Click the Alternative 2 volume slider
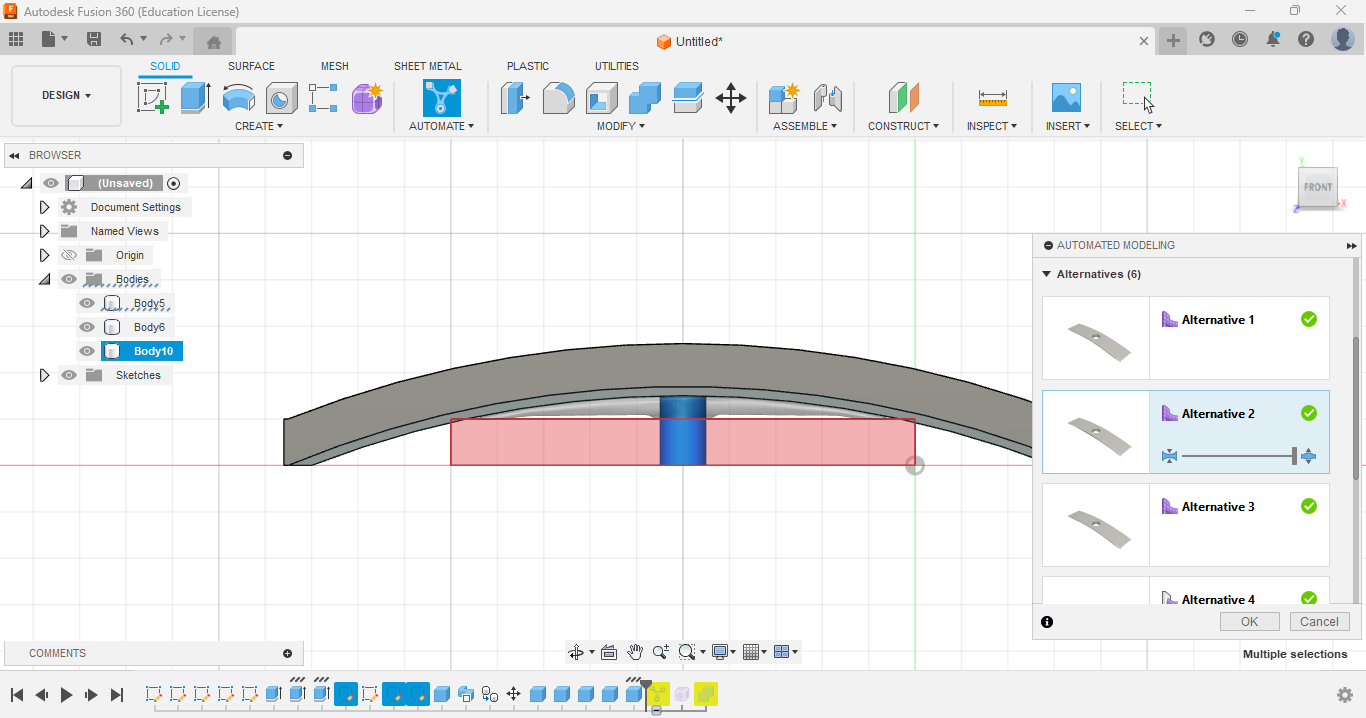The image size is (1366, 718). click(1238, 456)
